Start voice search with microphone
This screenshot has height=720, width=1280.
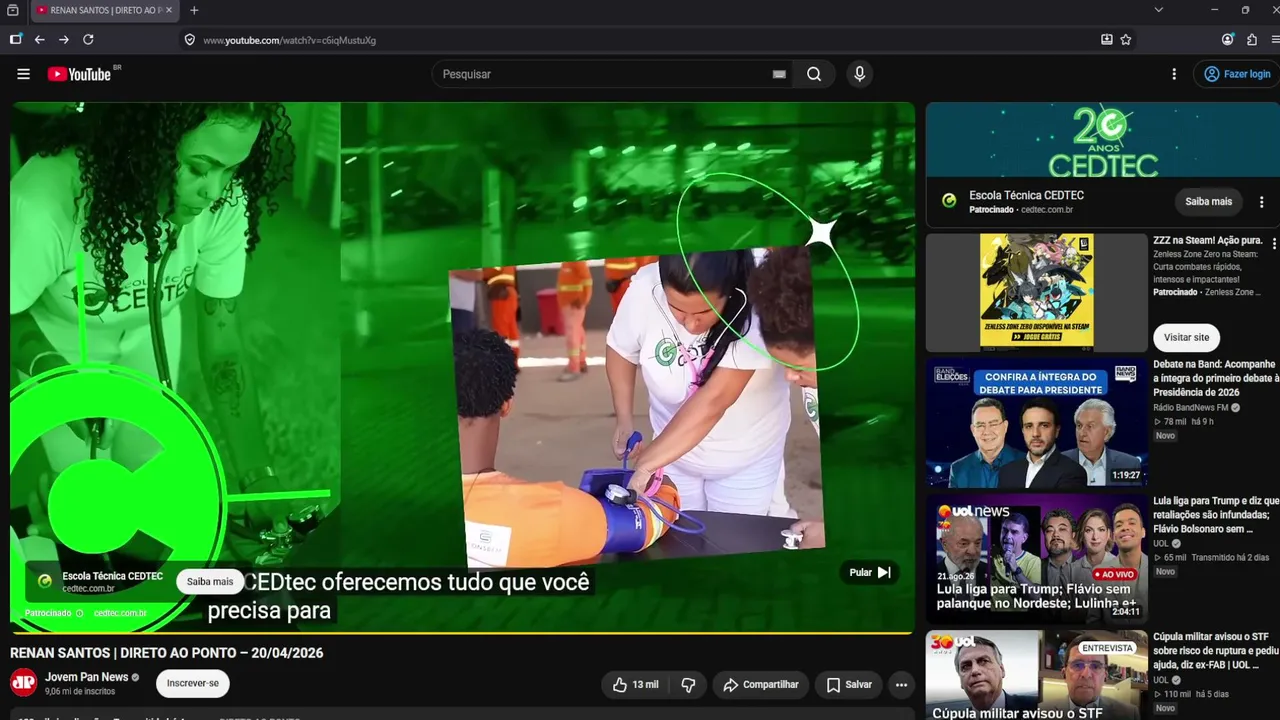point(859,74)
